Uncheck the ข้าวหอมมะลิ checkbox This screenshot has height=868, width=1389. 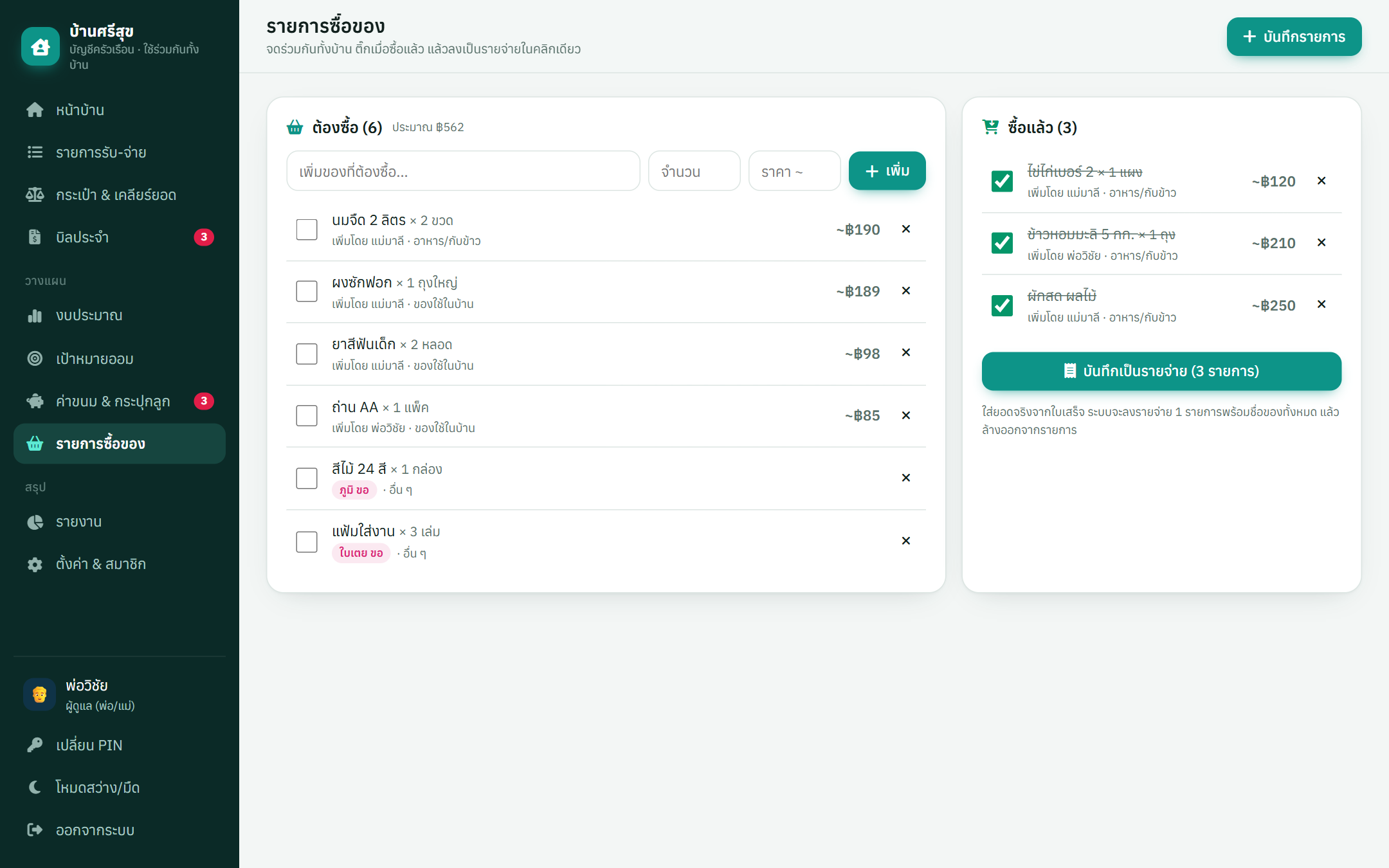point(1002,243)
